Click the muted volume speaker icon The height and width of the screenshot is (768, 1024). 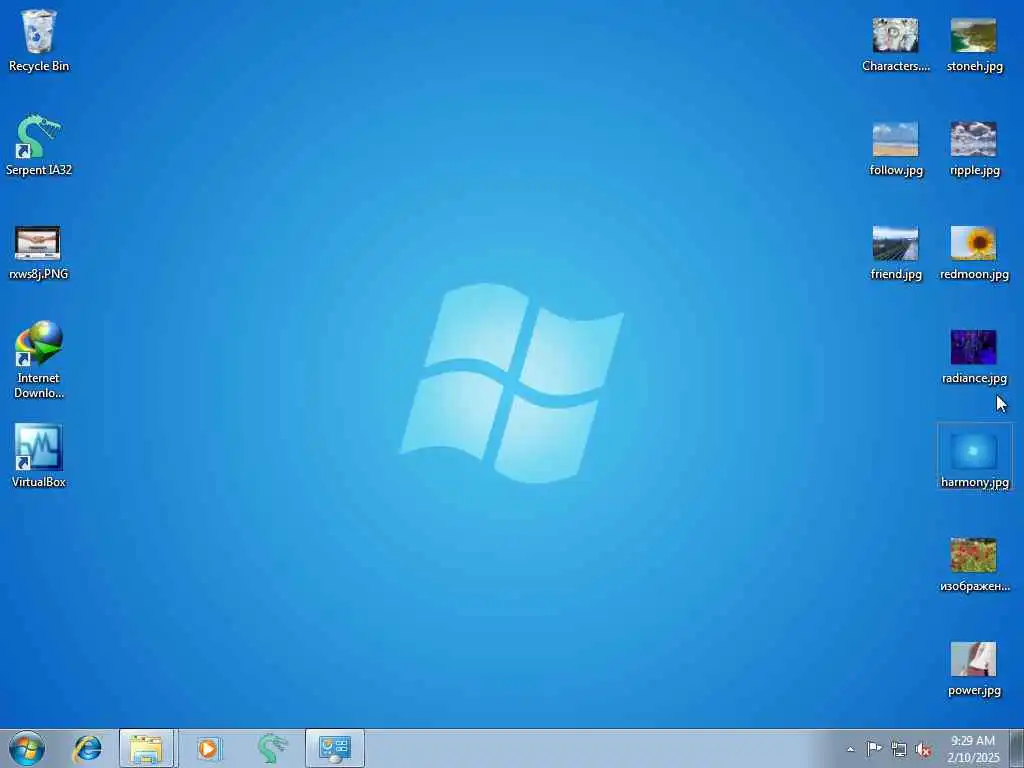[923, 749]
